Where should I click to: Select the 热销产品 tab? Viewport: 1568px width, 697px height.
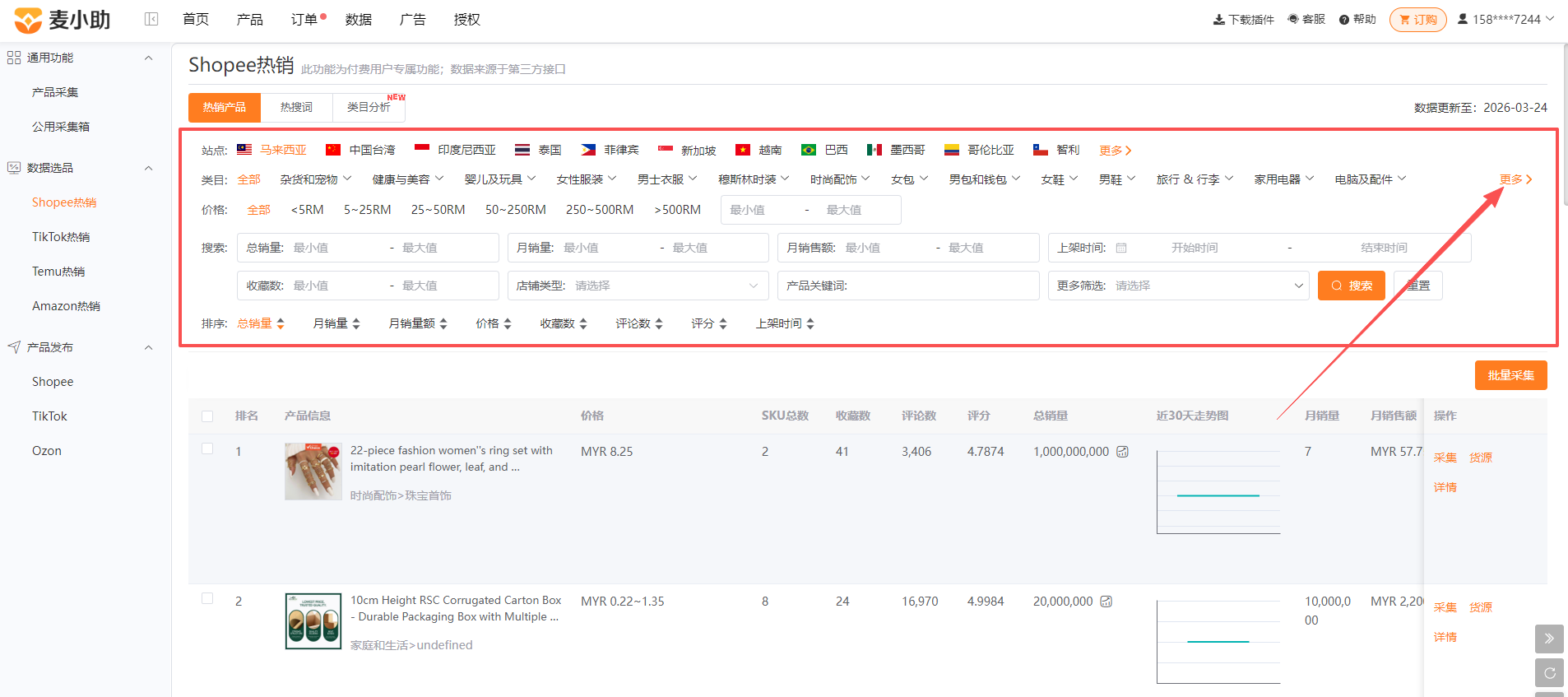pos(225,107)
